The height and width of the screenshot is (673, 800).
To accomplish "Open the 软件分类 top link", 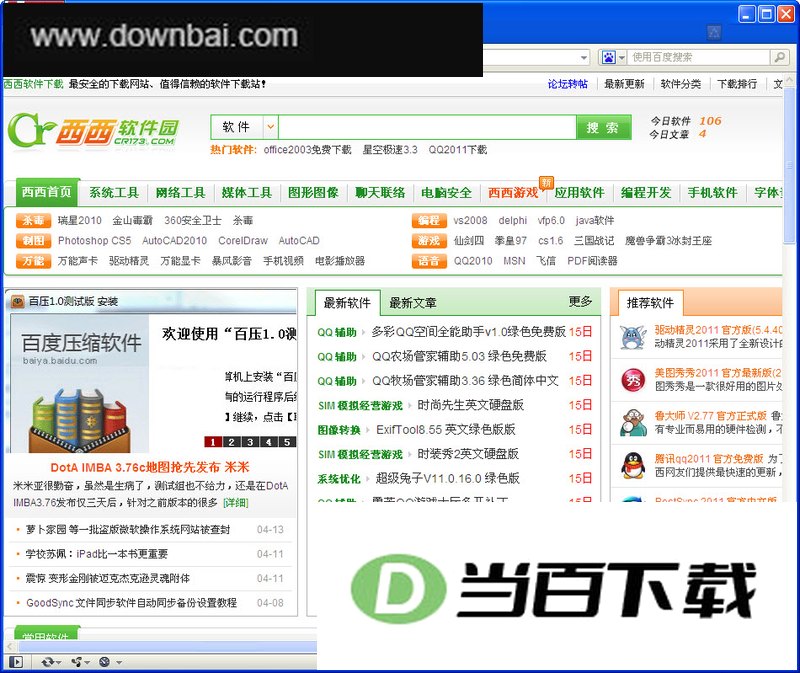I will tap(681, 84).
